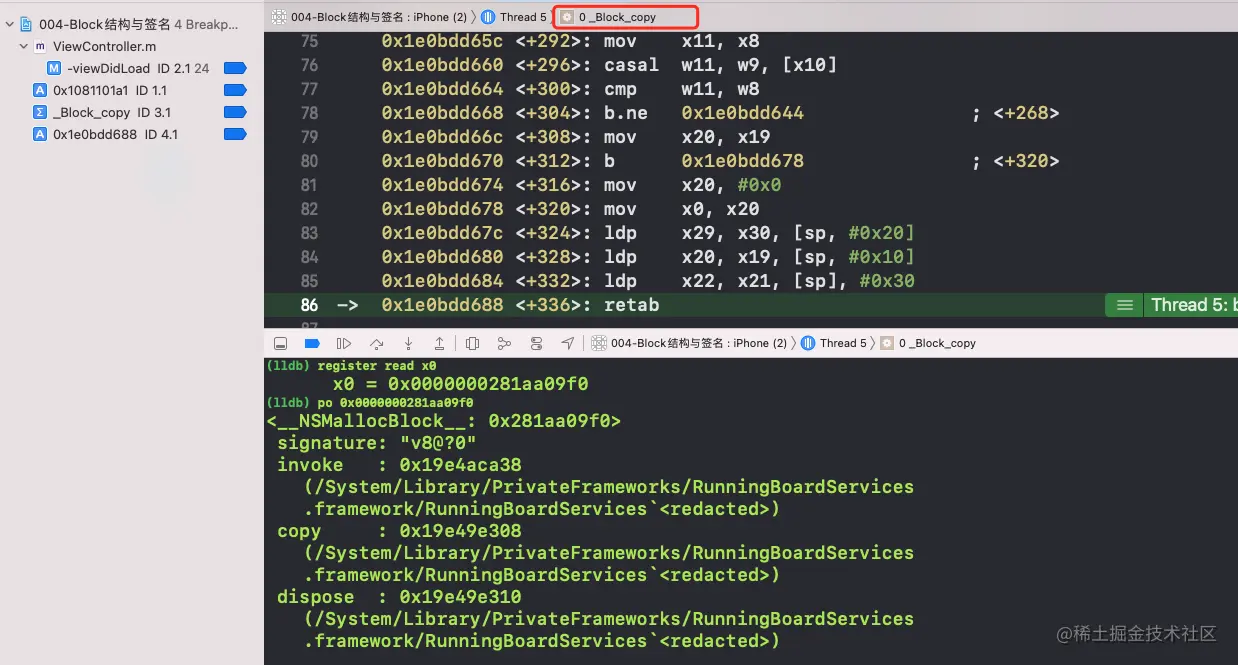This screenshot has width=1238, height=665.
Task: Click the A icon beside 0x1e0bdd688
Action: point(40,134)
